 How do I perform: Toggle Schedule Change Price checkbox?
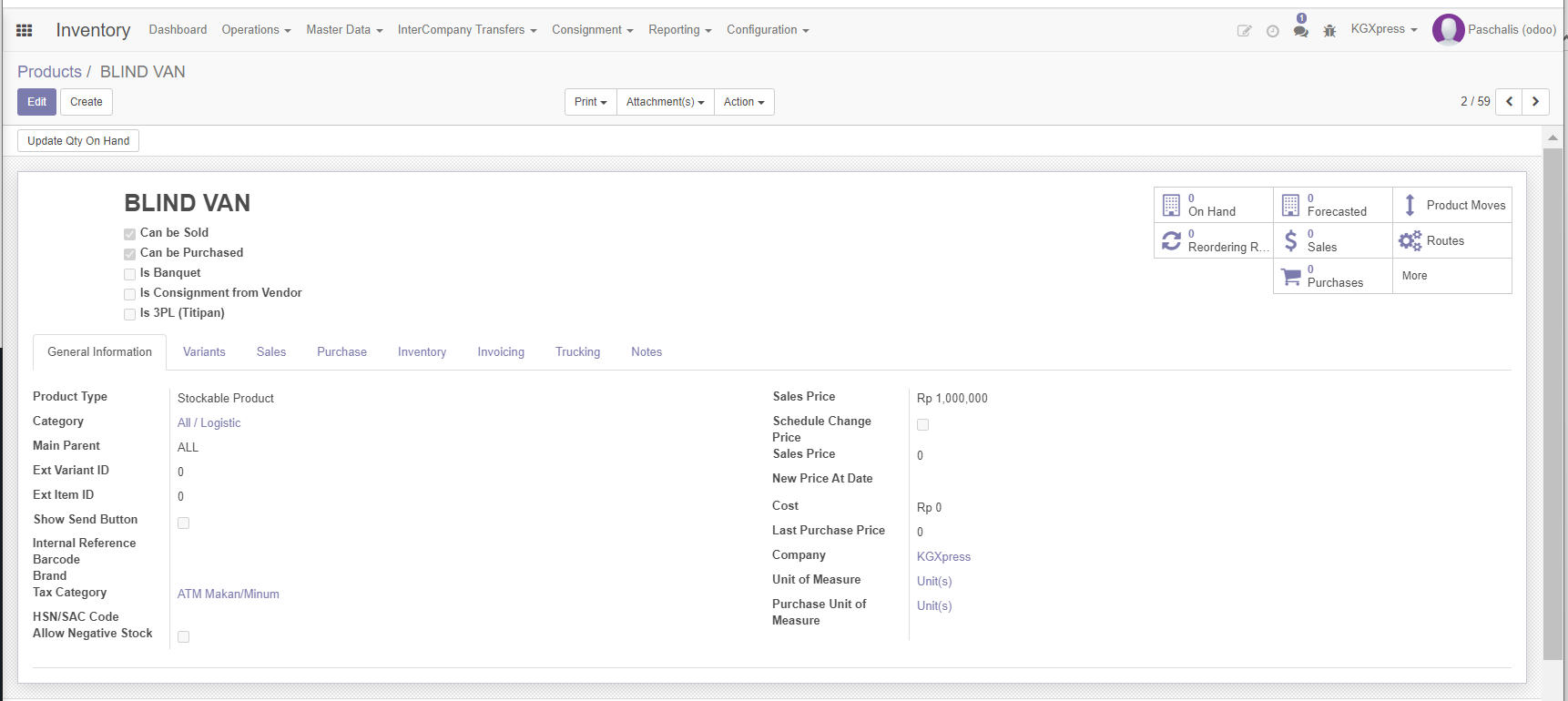922,424
